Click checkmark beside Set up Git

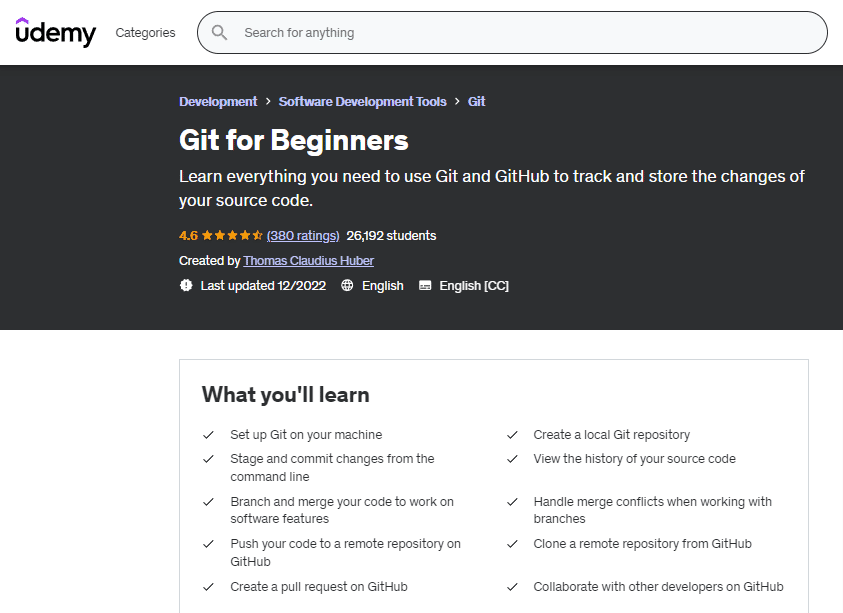[x=209, y=435]
